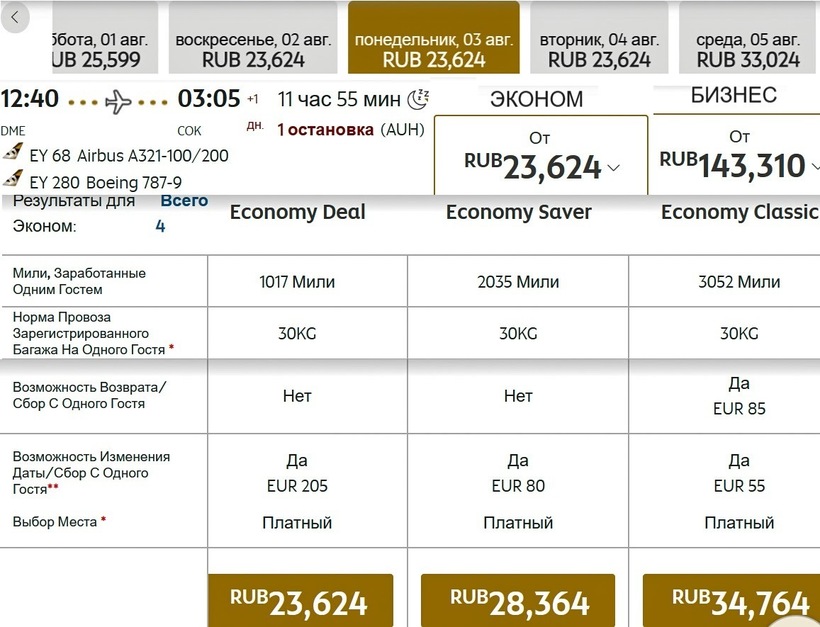Pick the Saturday 01 Aug date

[x=95, y=39]
